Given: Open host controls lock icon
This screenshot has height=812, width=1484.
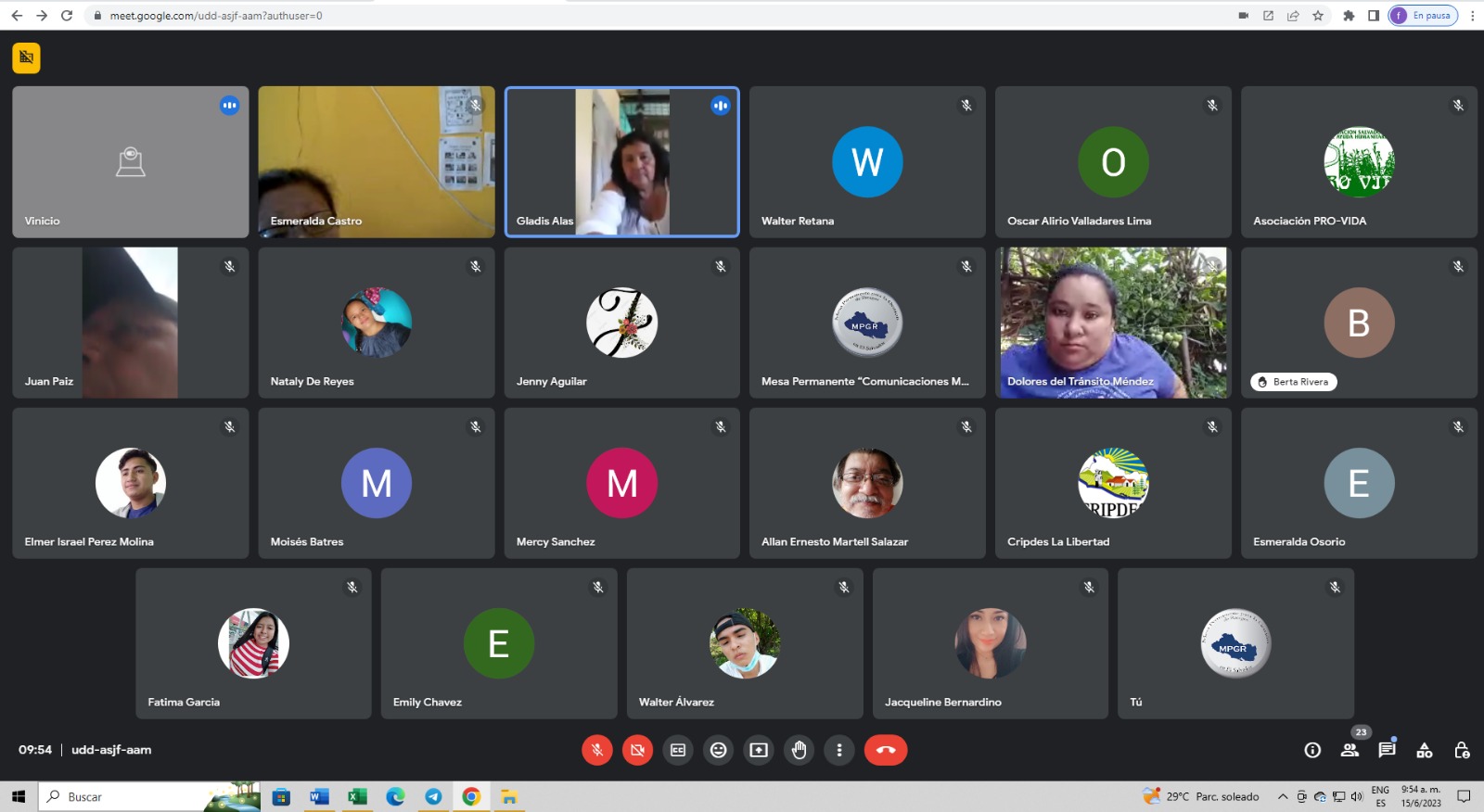Looking at the screenshot, I should click(x=1462, y=750).
